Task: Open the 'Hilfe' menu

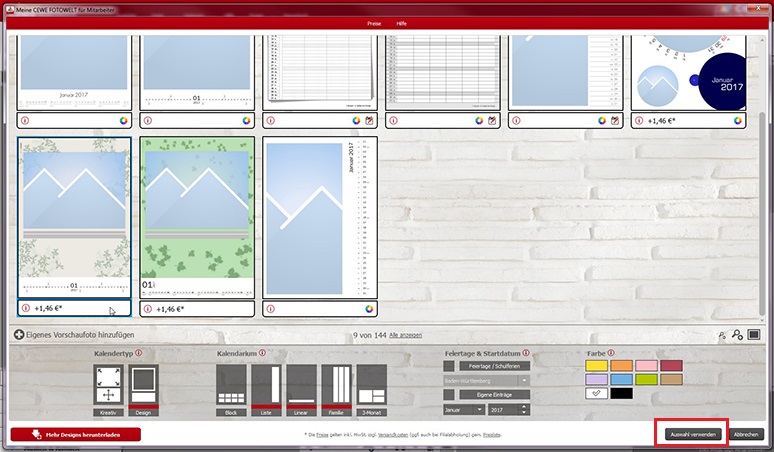Action: click(401, 23)
